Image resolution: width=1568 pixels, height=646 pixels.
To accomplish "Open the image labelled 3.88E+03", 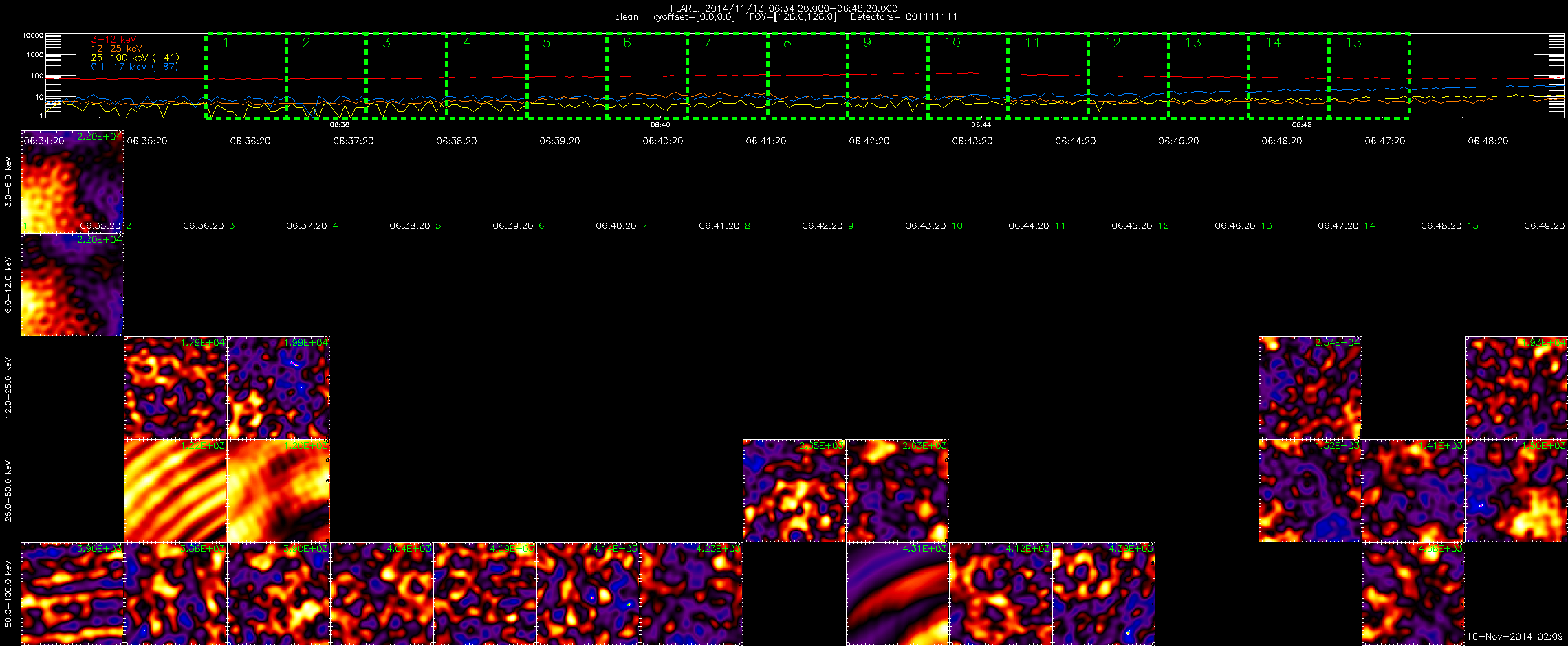I will pyautogui.click(x=175, y=594).
